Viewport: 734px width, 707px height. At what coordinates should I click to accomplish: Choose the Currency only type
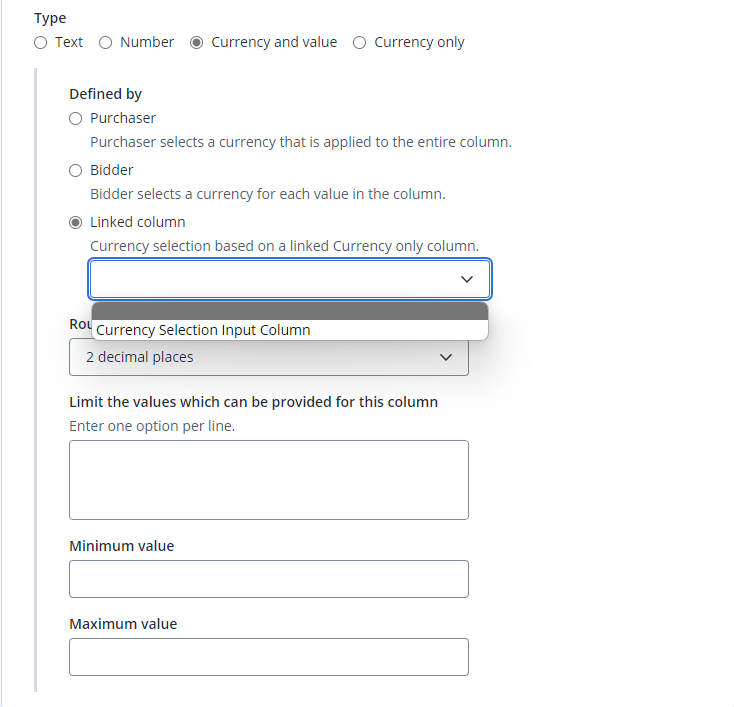(359, 43)
